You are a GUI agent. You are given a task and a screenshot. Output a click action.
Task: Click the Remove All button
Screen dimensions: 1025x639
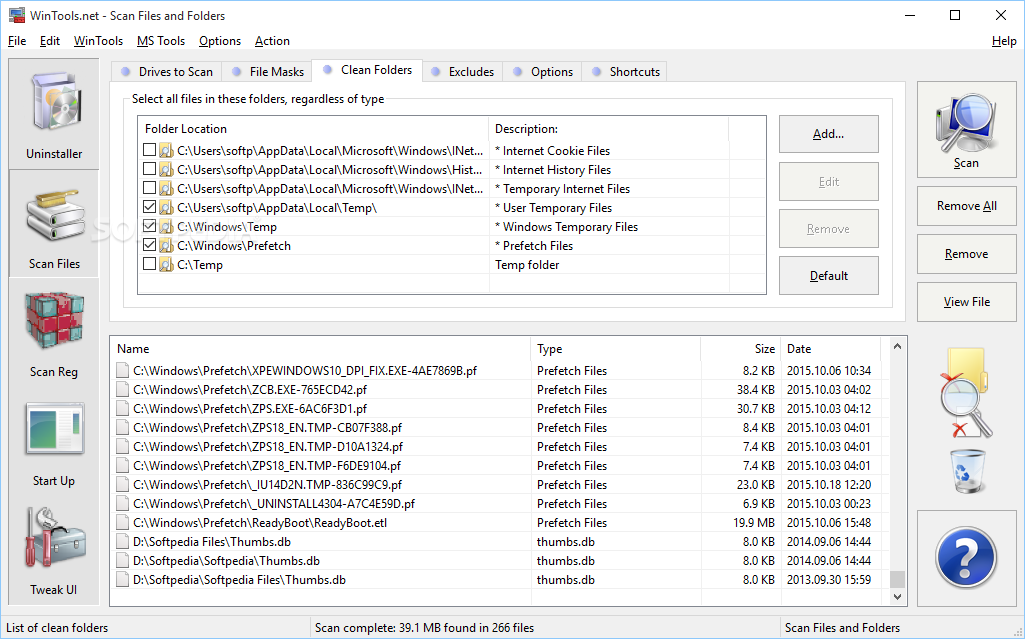(966, 206)
